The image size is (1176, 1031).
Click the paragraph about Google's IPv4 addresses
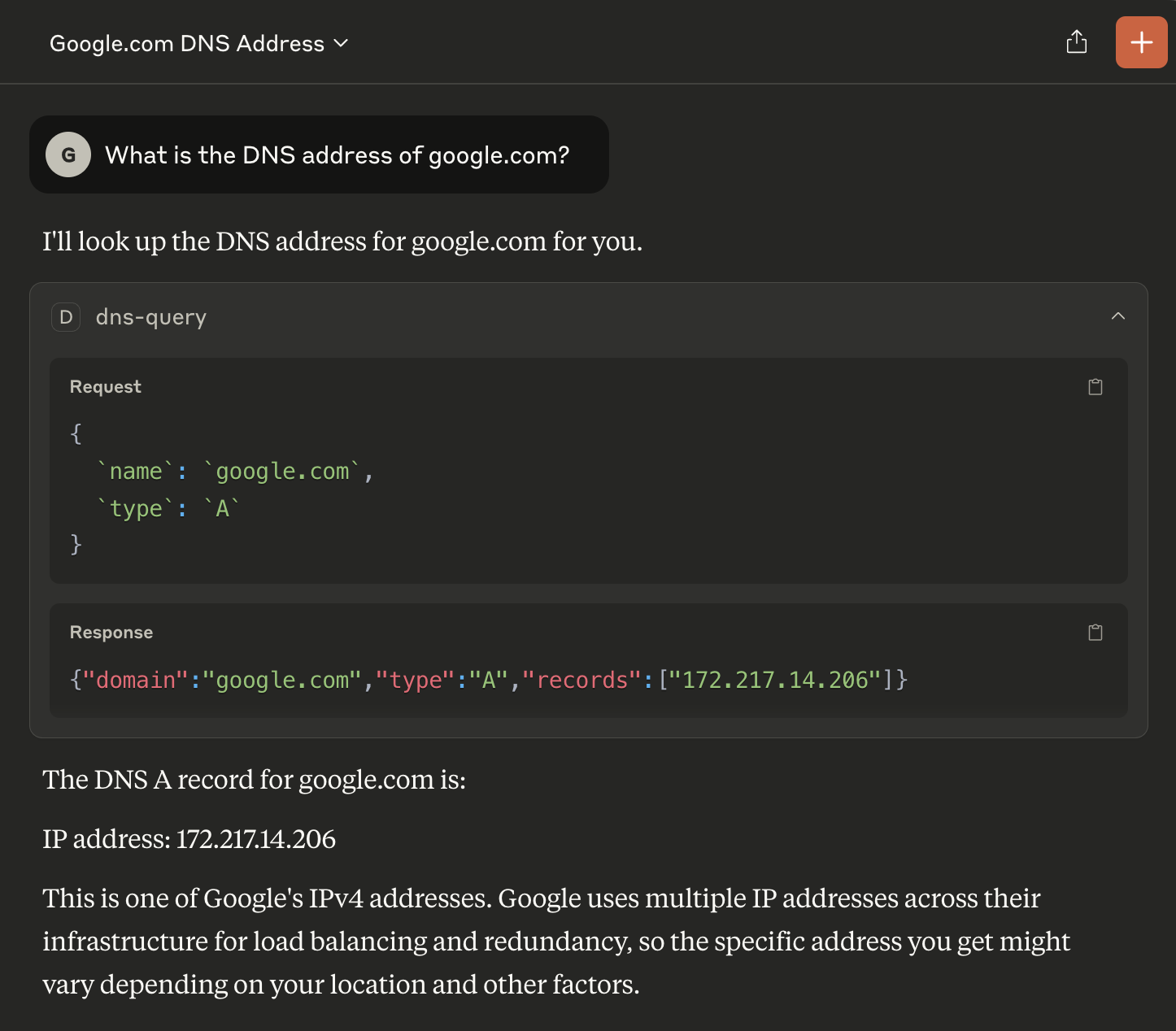tap(556, 942)
